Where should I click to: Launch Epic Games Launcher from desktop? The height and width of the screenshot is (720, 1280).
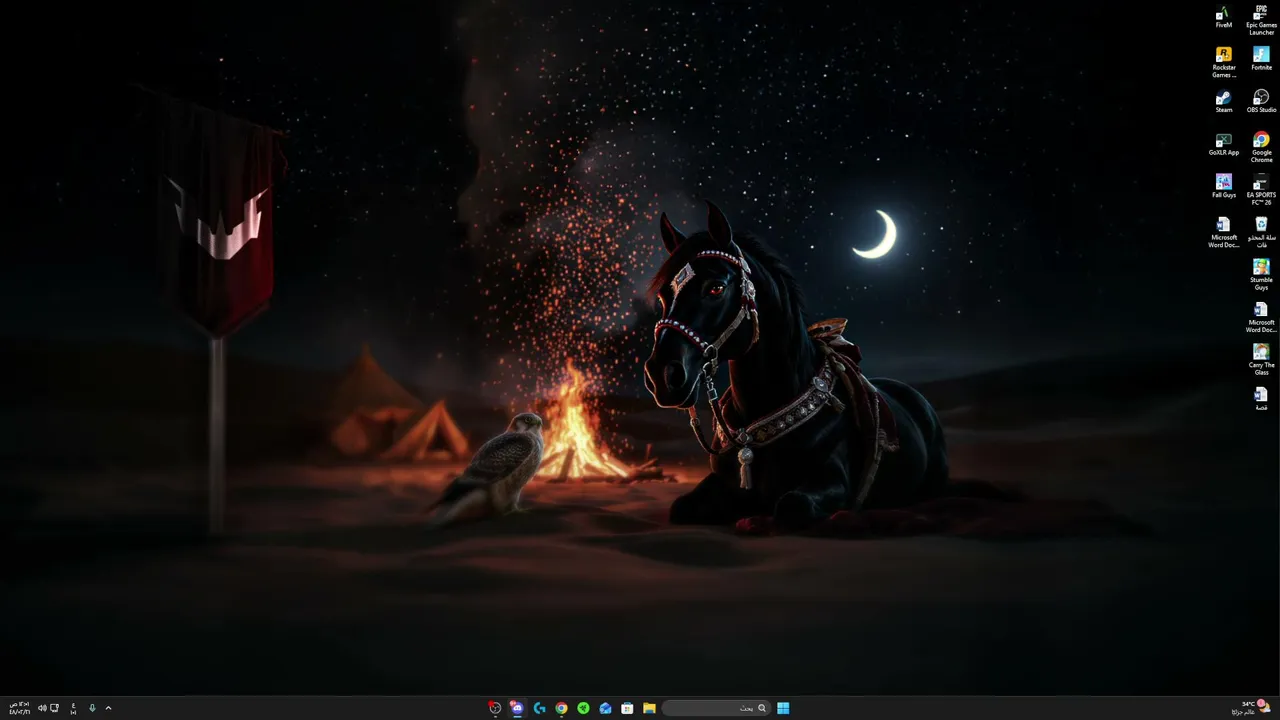1261,20
